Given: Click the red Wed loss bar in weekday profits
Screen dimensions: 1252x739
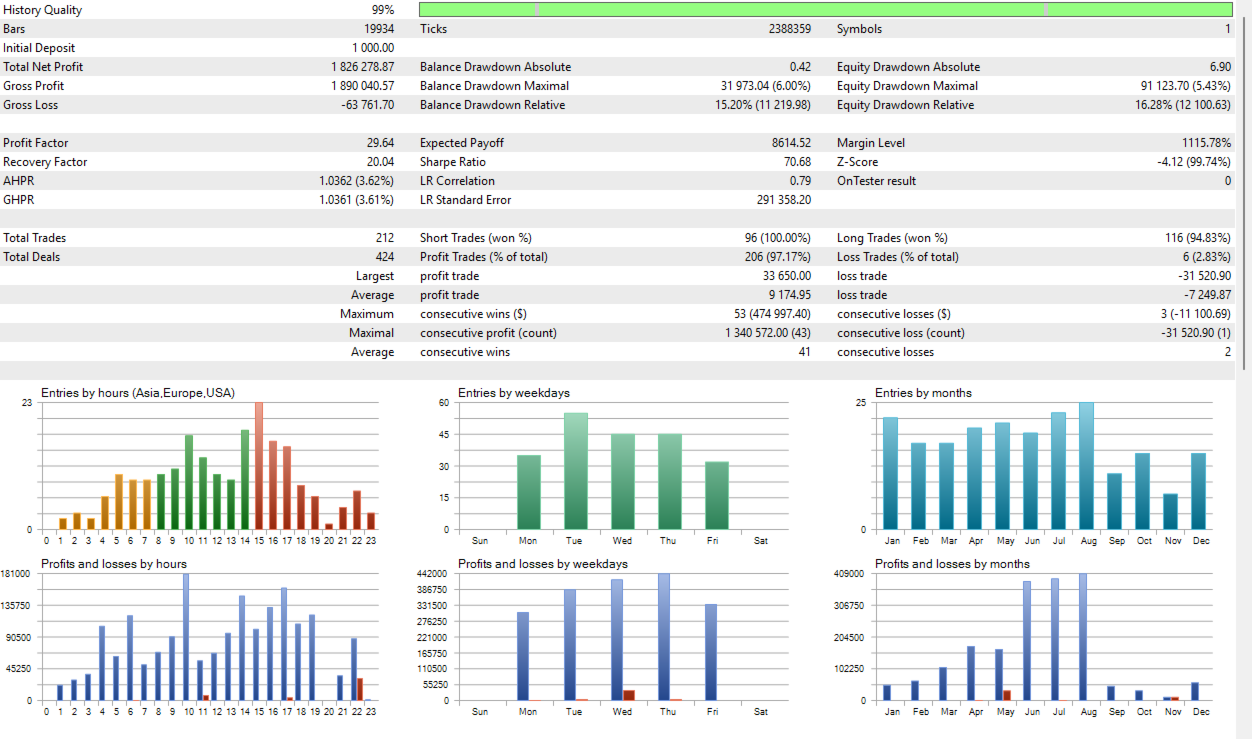Looking at the screenshot, I should (629, 695).
